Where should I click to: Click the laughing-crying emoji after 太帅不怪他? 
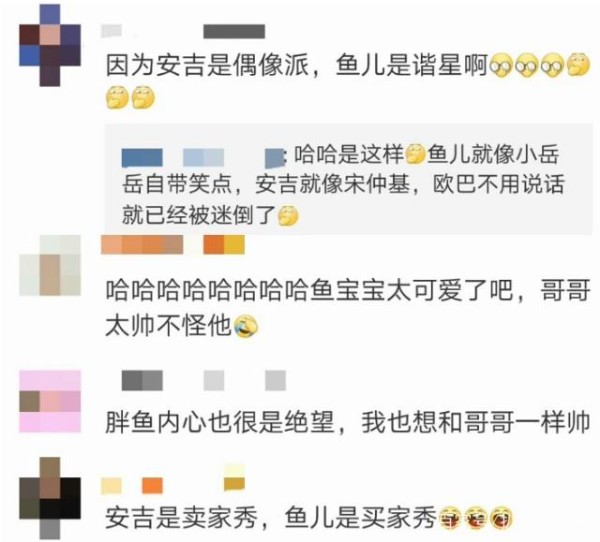245,327
